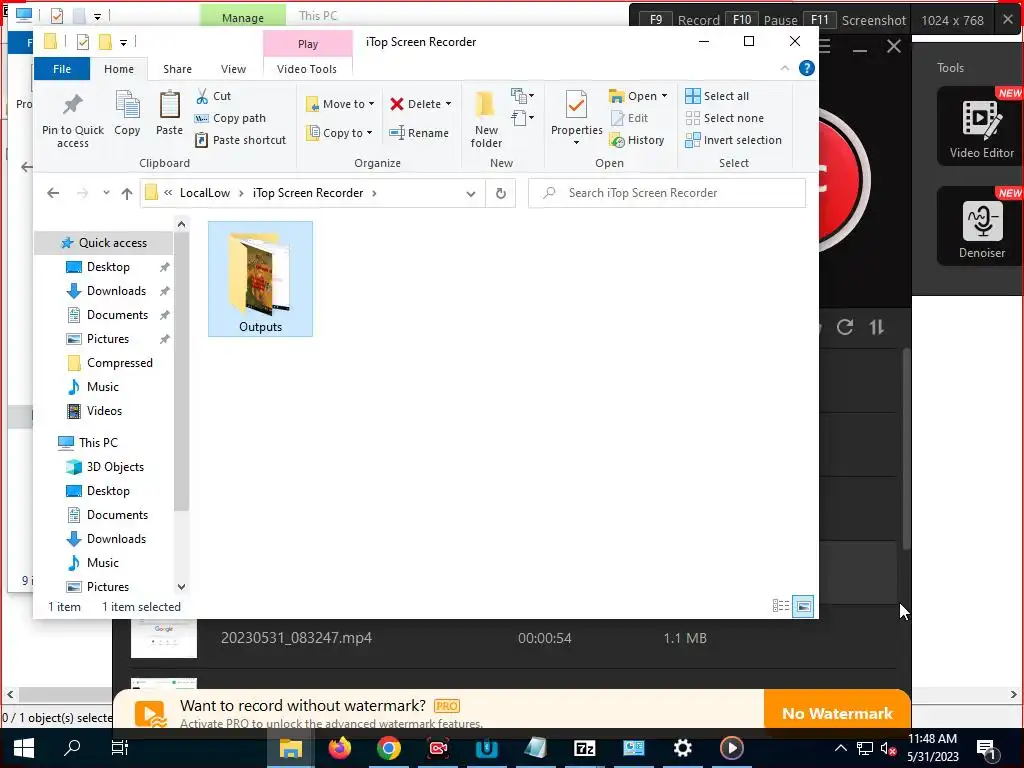Click the sort arrows icon in iTop recorder

(x=877, y=327)
